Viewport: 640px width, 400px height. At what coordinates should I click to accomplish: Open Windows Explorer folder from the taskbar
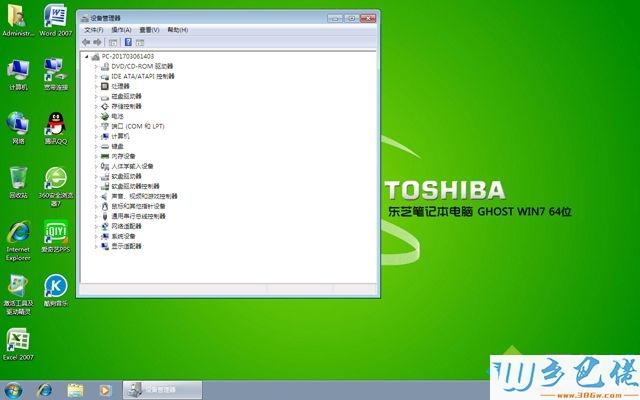pos(75,391)
